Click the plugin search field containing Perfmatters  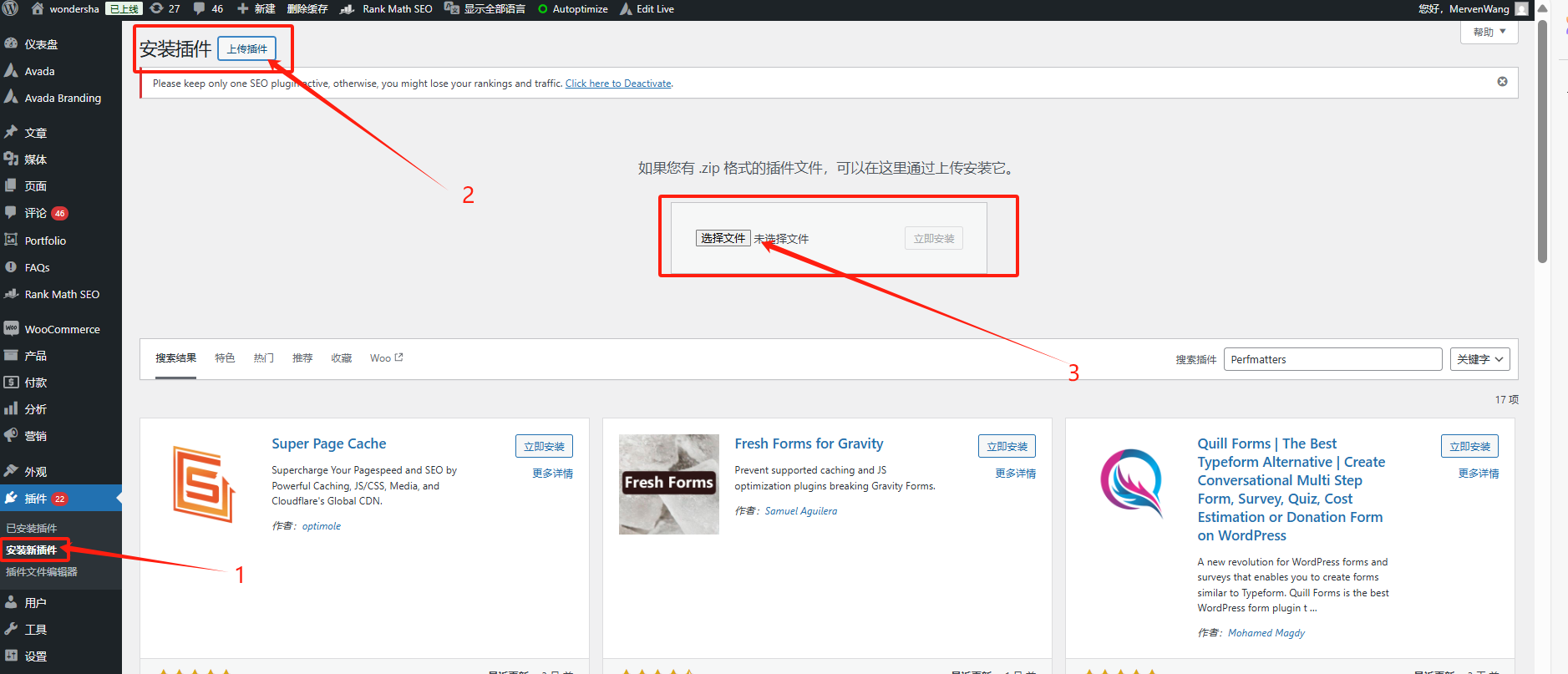[x=1332, y=359]
